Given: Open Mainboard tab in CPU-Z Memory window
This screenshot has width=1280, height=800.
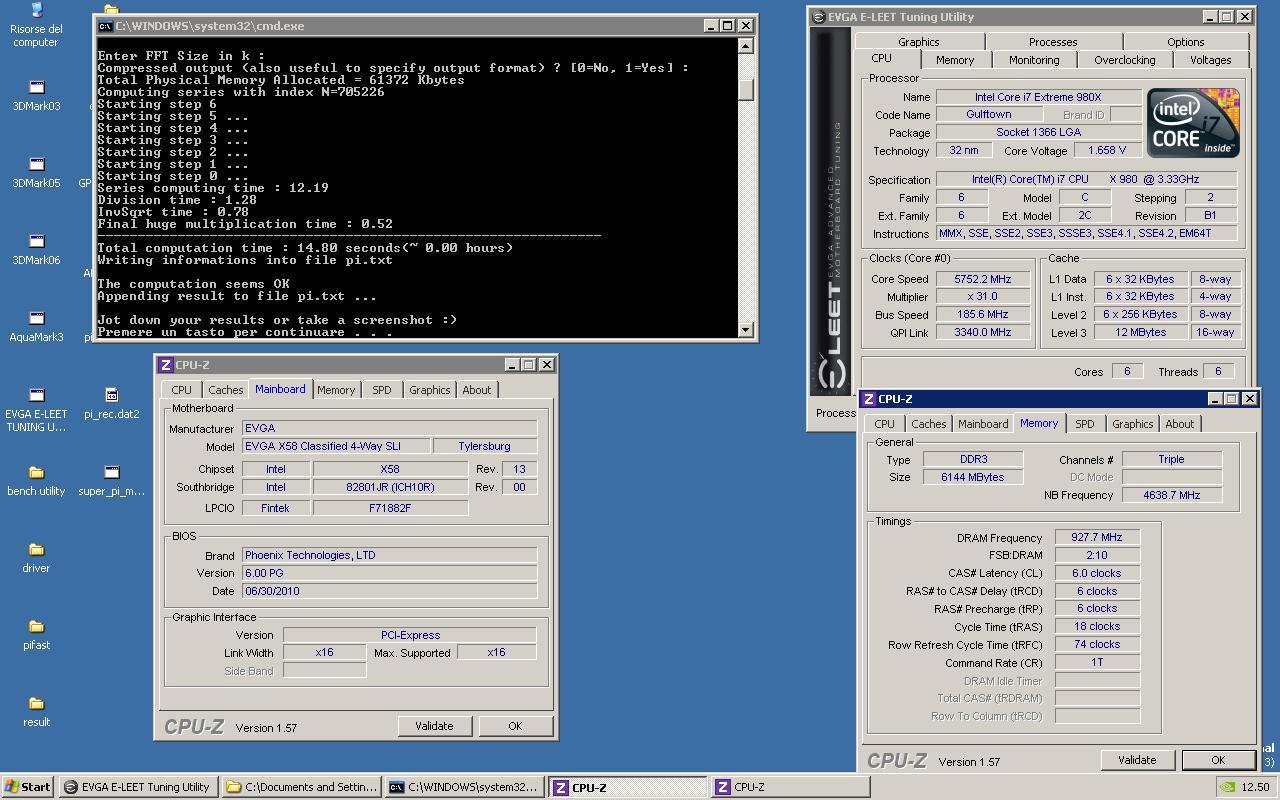Looking at the screenshot, I should coord(983,424).
